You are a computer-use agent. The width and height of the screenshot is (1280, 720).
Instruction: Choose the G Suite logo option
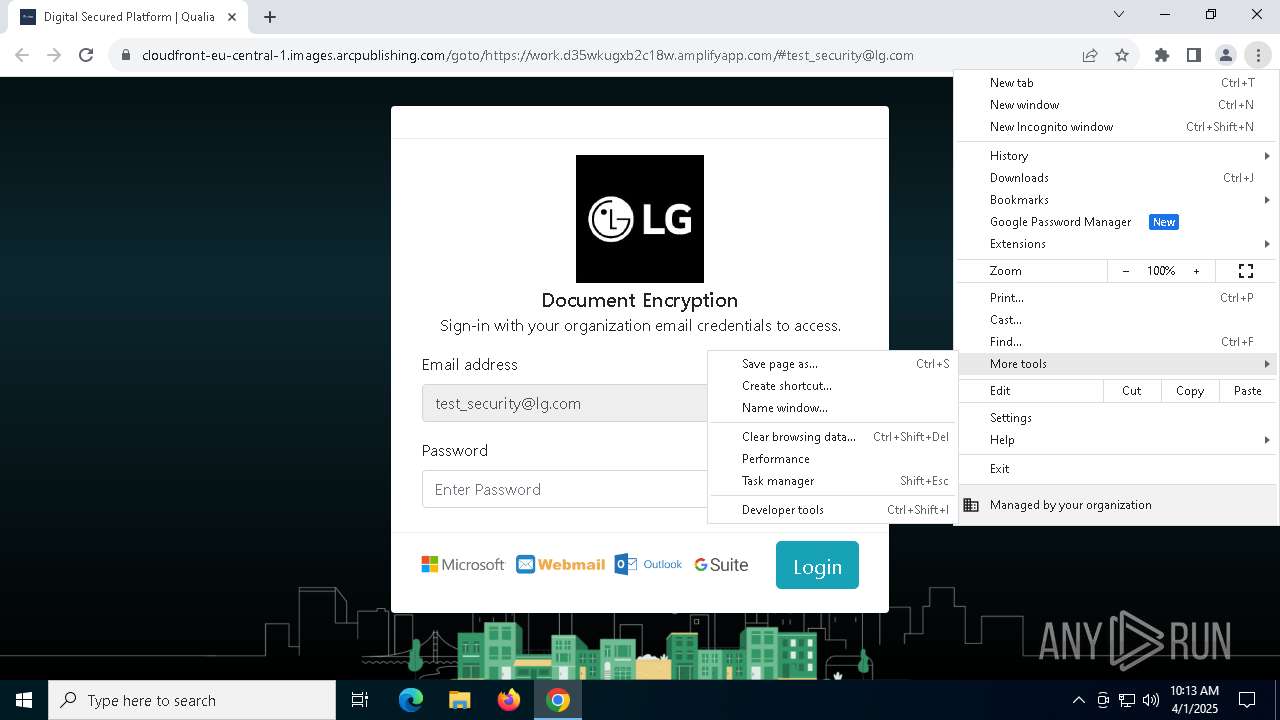[x=721, y=565]
